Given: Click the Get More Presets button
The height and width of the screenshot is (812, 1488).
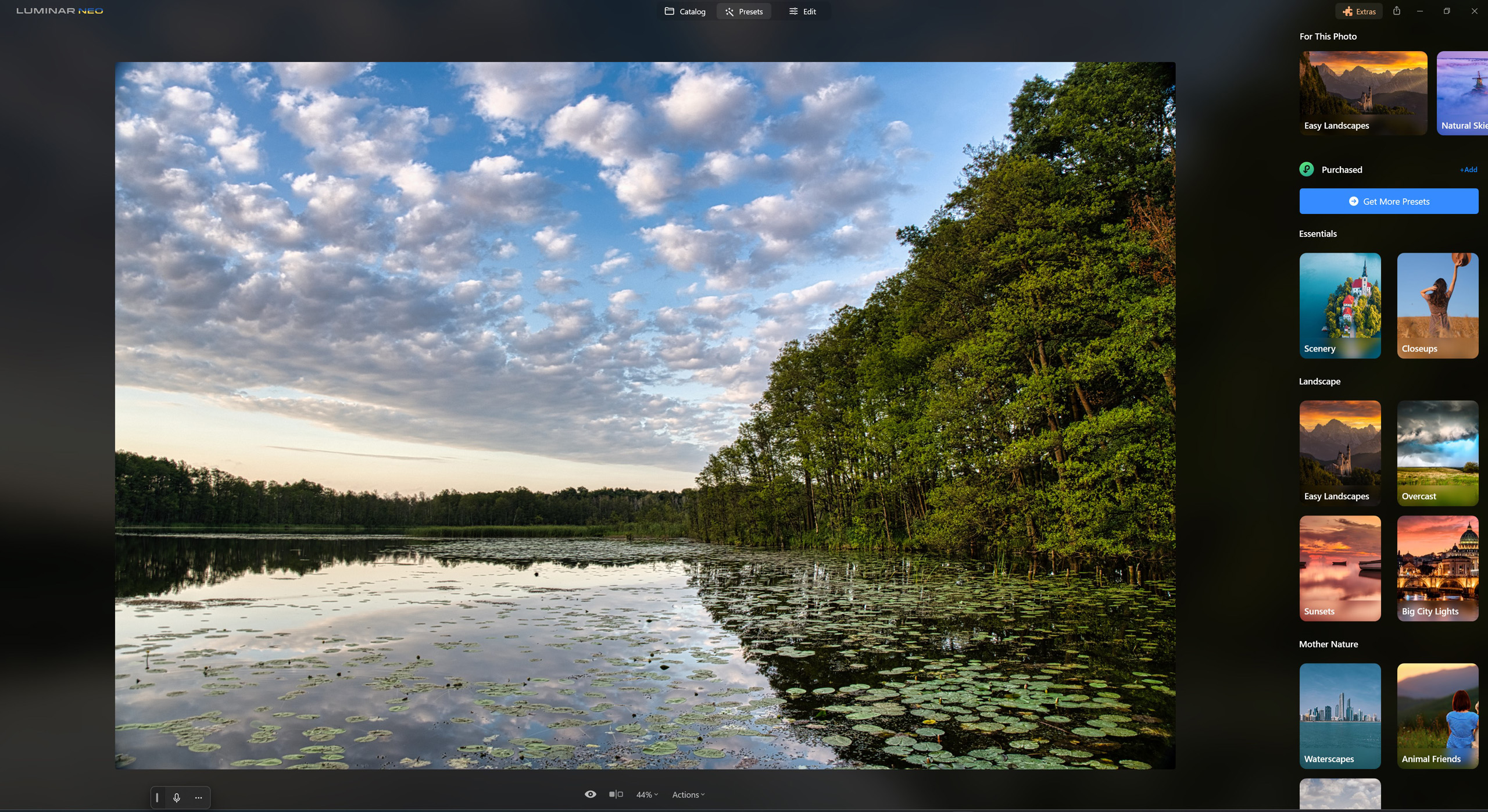Looking at the screenshot, I should (1388, 201).
